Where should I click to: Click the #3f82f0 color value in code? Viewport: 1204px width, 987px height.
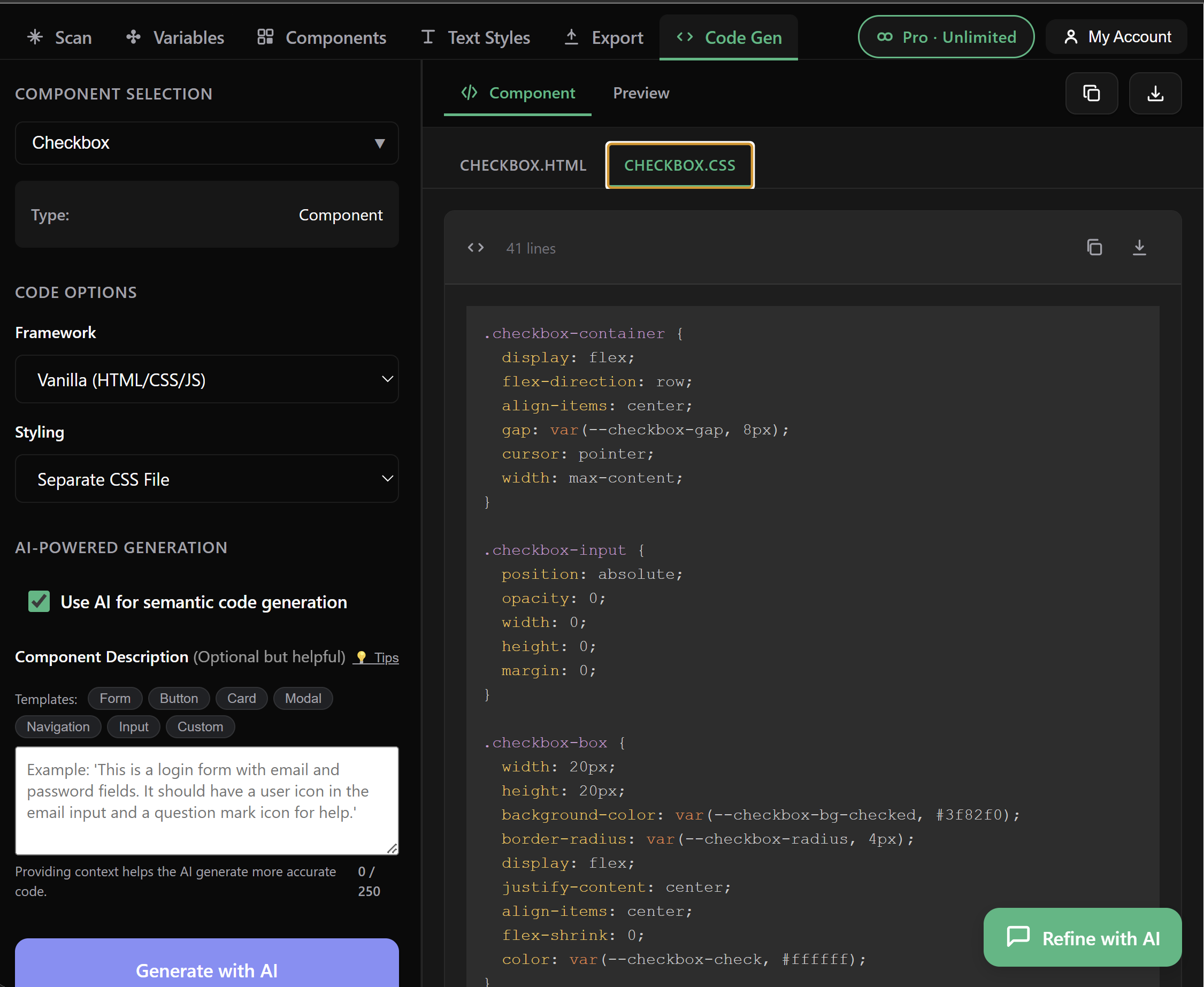tap(969, 815)
